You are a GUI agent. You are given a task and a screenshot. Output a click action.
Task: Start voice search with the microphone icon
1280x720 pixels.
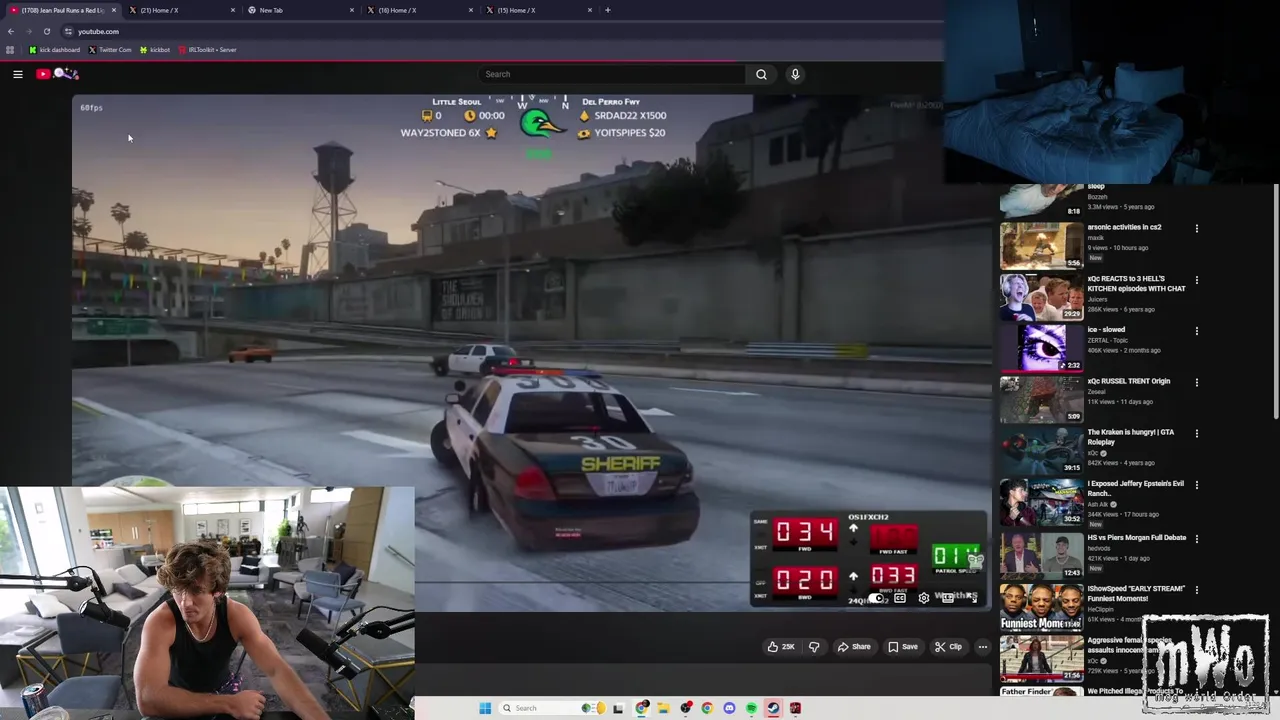tap(795, 74)
